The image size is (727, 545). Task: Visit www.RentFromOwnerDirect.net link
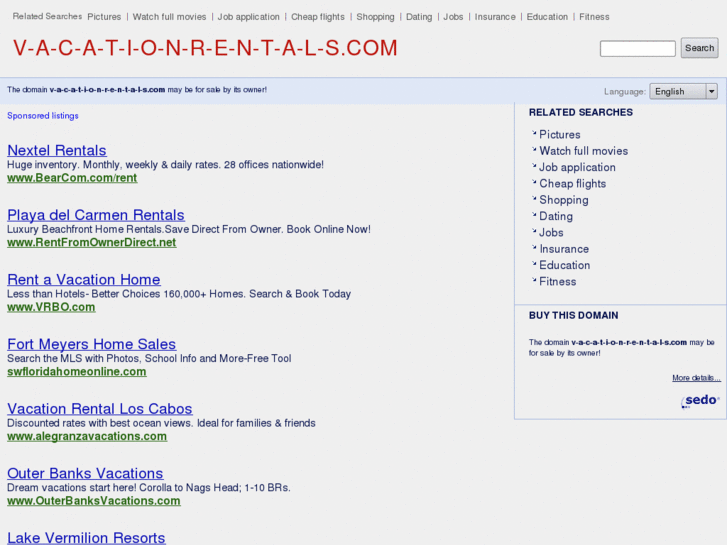[x=91, y=242]
